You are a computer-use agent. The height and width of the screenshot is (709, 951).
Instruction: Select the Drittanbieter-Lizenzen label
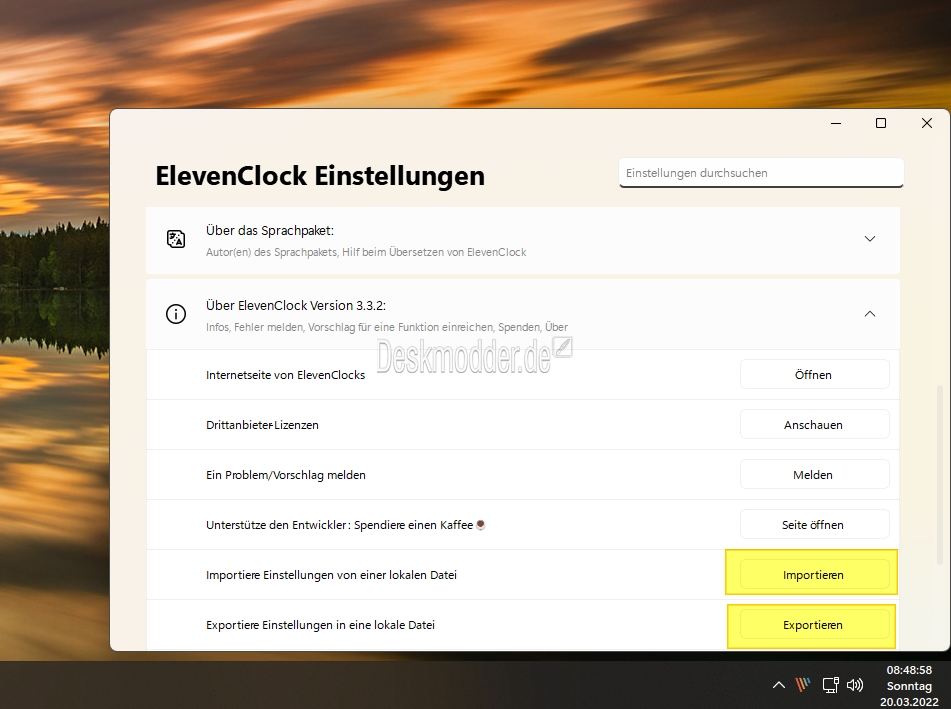(x=262, y=425)
